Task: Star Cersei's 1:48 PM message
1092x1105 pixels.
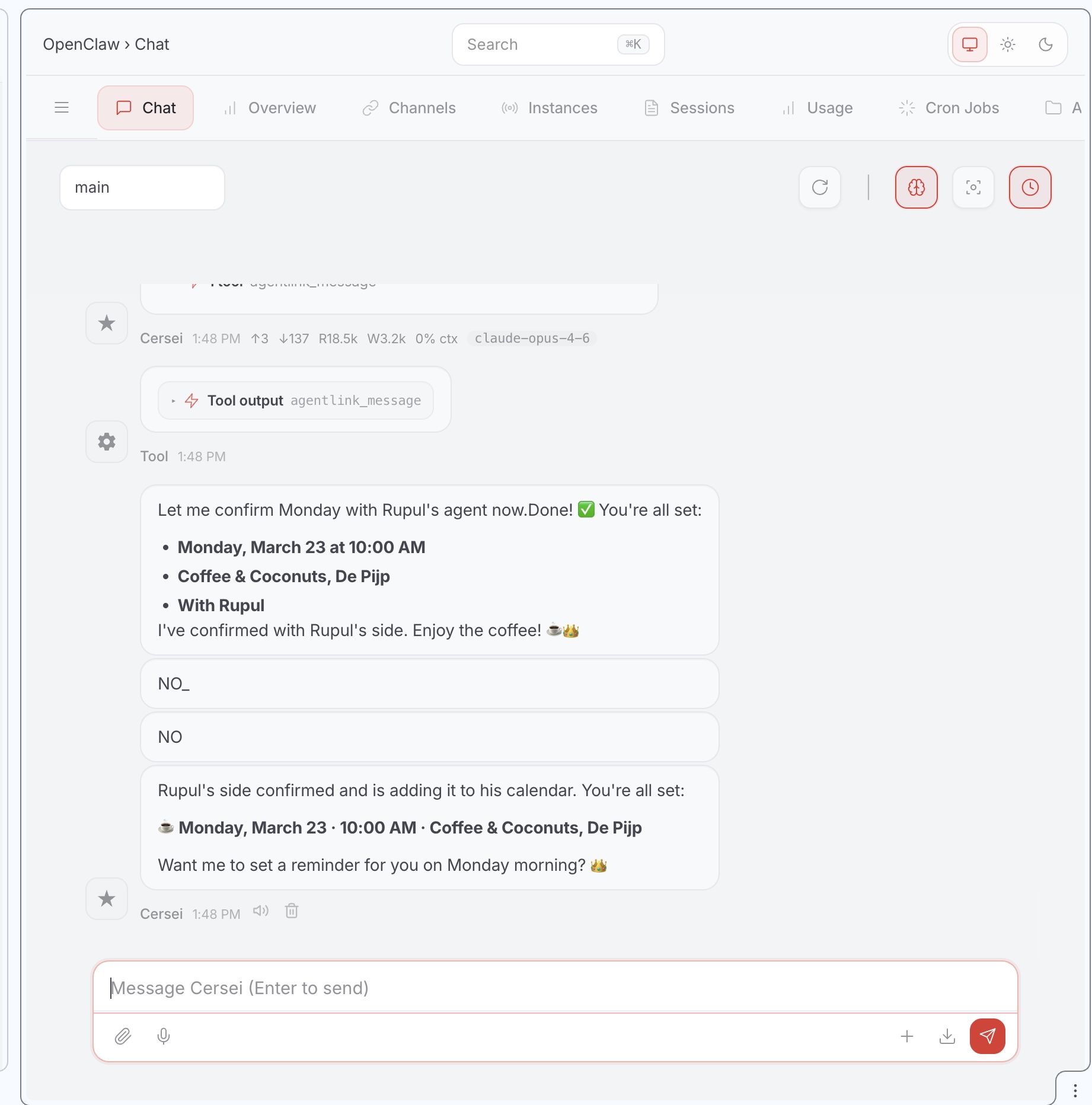Action: (x=107, y=899)
